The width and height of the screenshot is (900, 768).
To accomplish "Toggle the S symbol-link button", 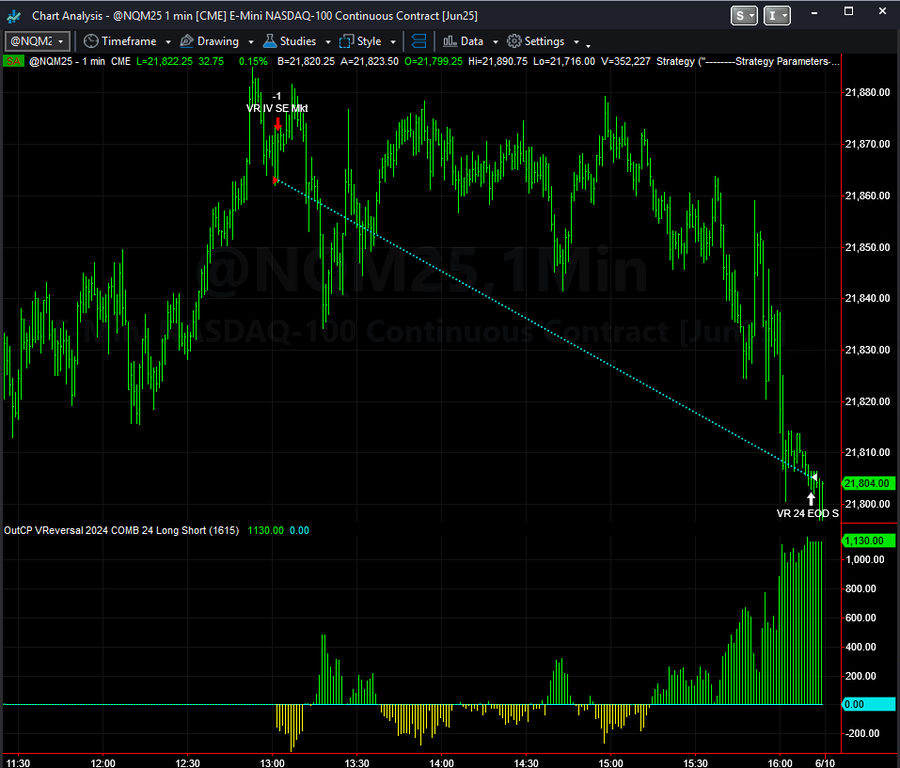I will (x=744, y=15).
